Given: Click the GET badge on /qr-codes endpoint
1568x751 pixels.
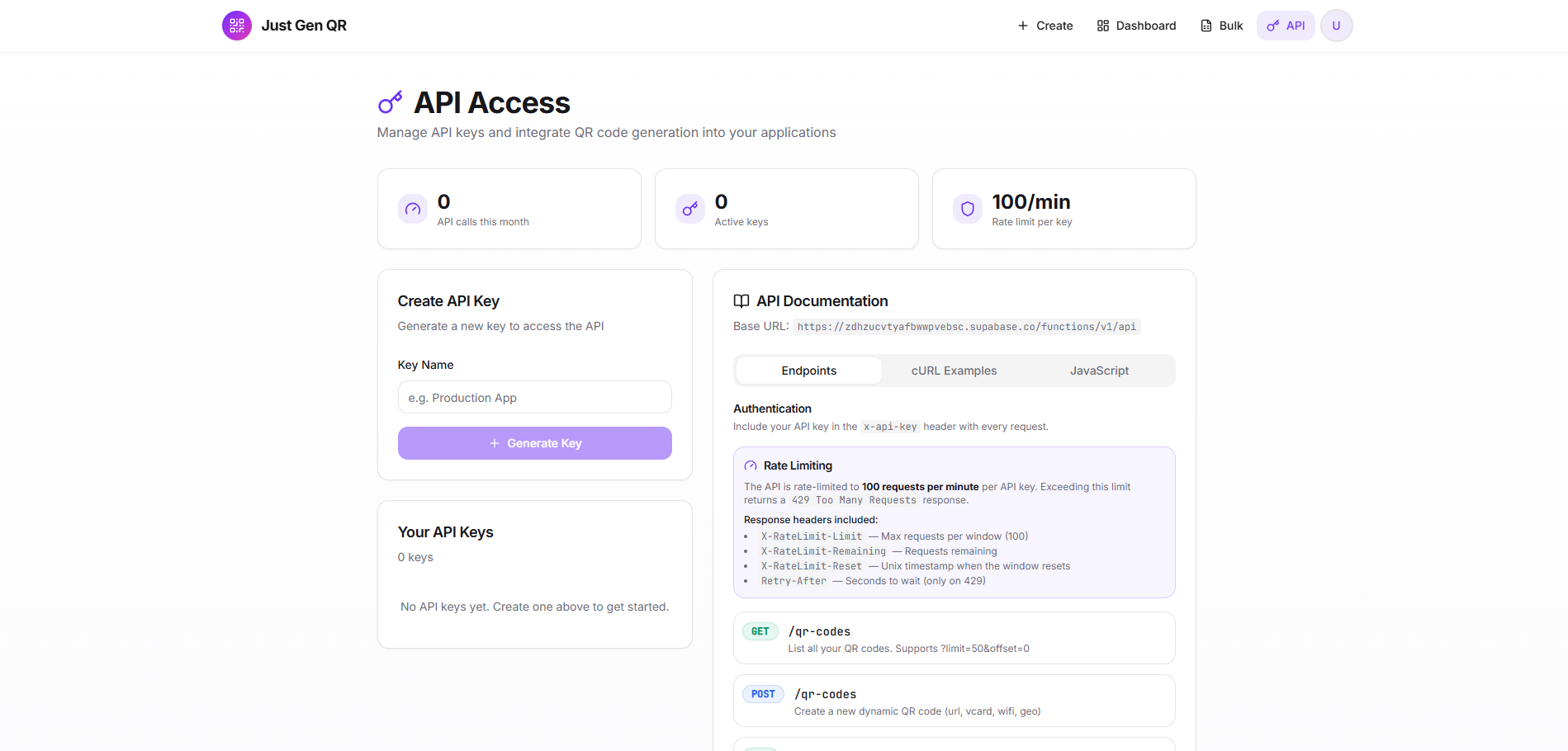Looking at the screenshot, I should [760, 631].
